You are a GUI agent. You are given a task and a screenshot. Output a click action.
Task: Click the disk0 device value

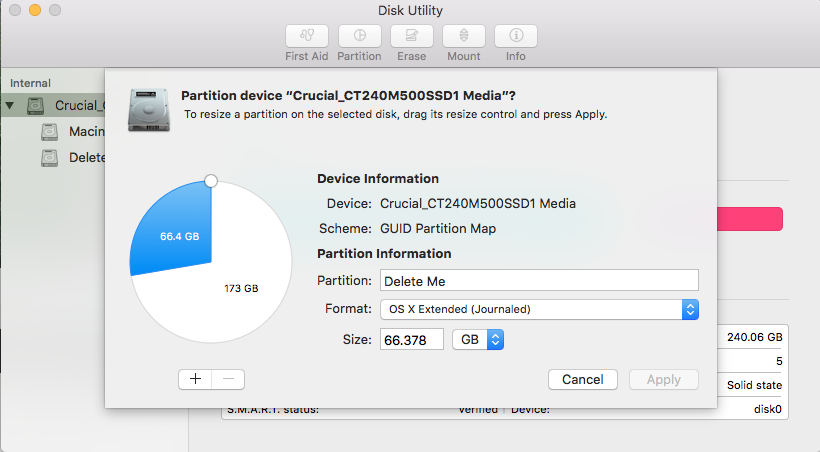coord(768,409)
